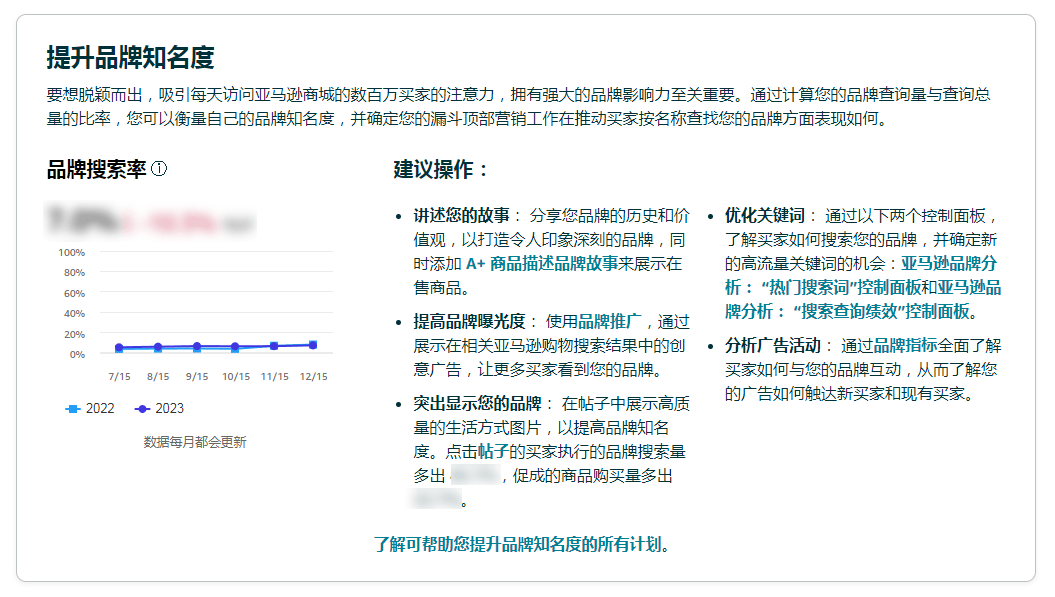This screenshot has width=1055, height=597.
Task: Select the 2023 data point at 9/15
Action: pyautogui.click(x=197, y=346)
